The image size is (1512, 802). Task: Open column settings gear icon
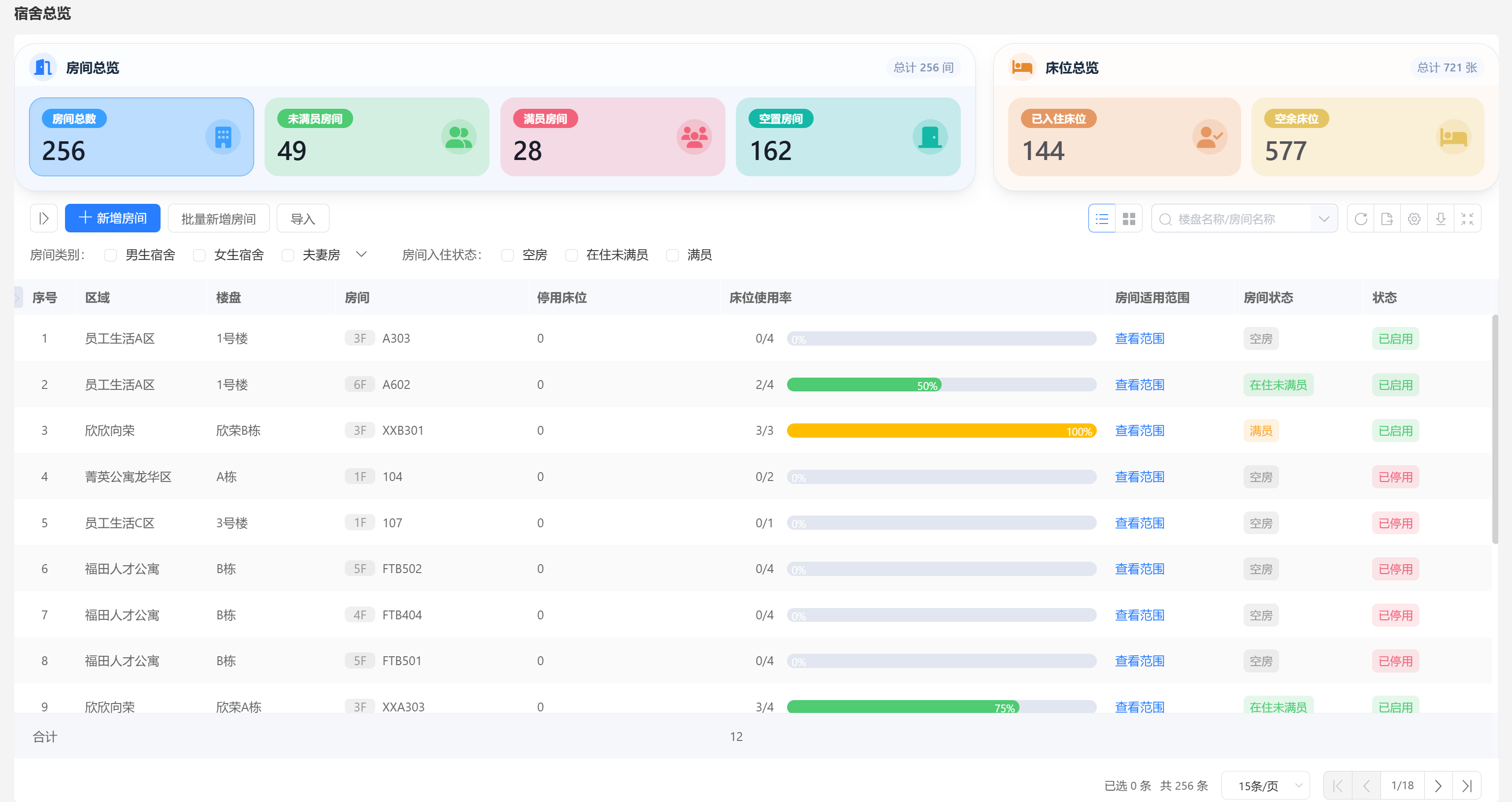pos(1414,219)
